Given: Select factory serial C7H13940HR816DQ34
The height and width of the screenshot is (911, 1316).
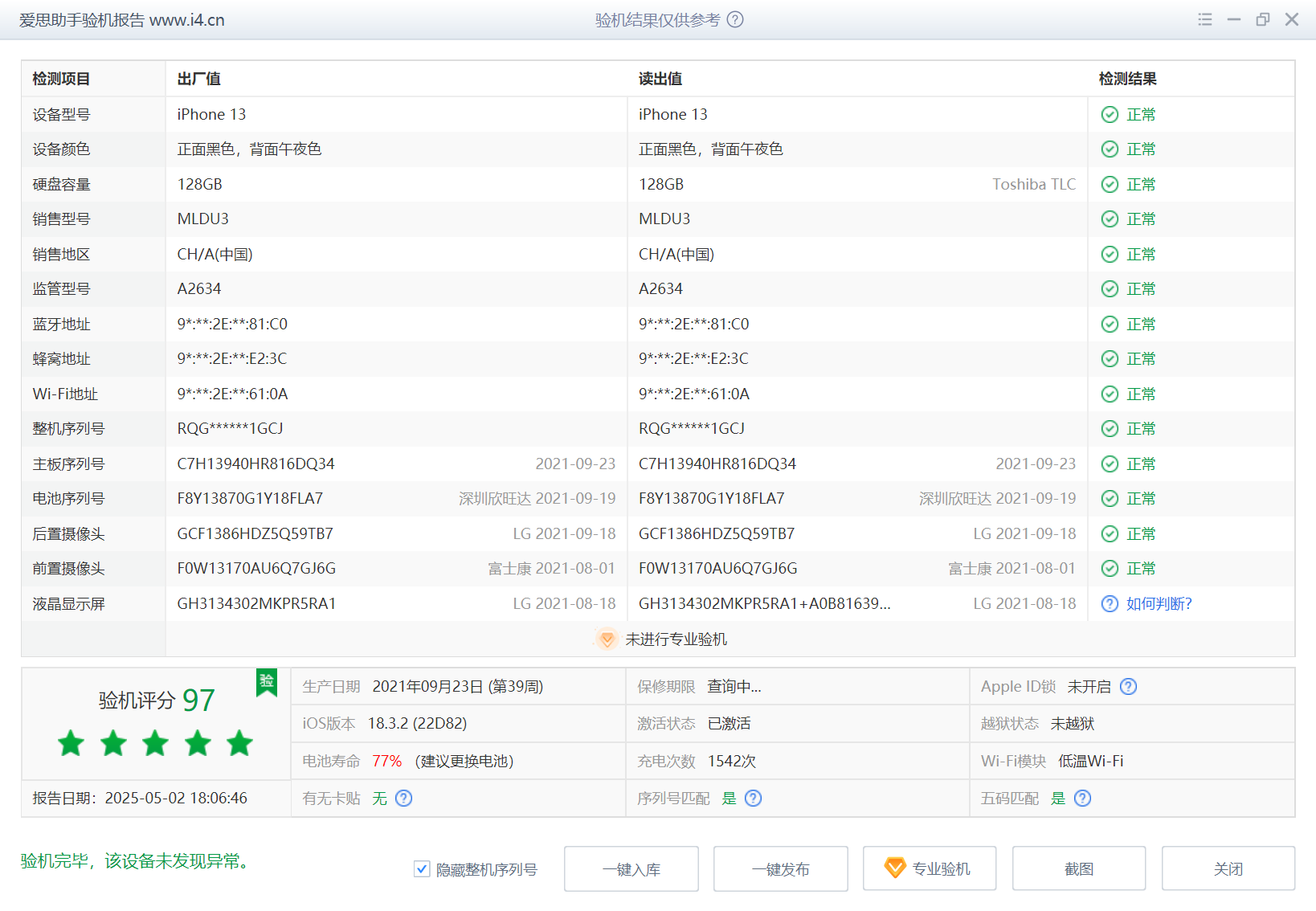Looking at the screenshot, I should 256,464.
